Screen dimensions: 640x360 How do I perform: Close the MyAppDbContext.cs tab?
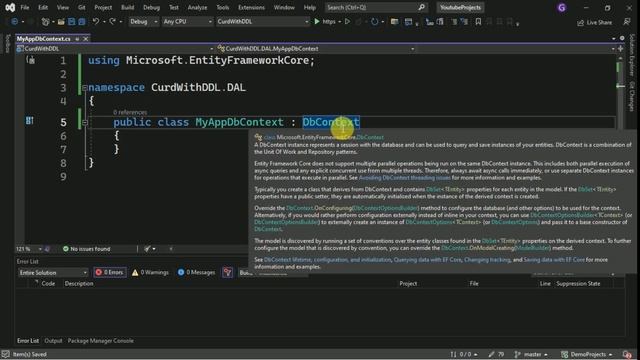[86, 39]
